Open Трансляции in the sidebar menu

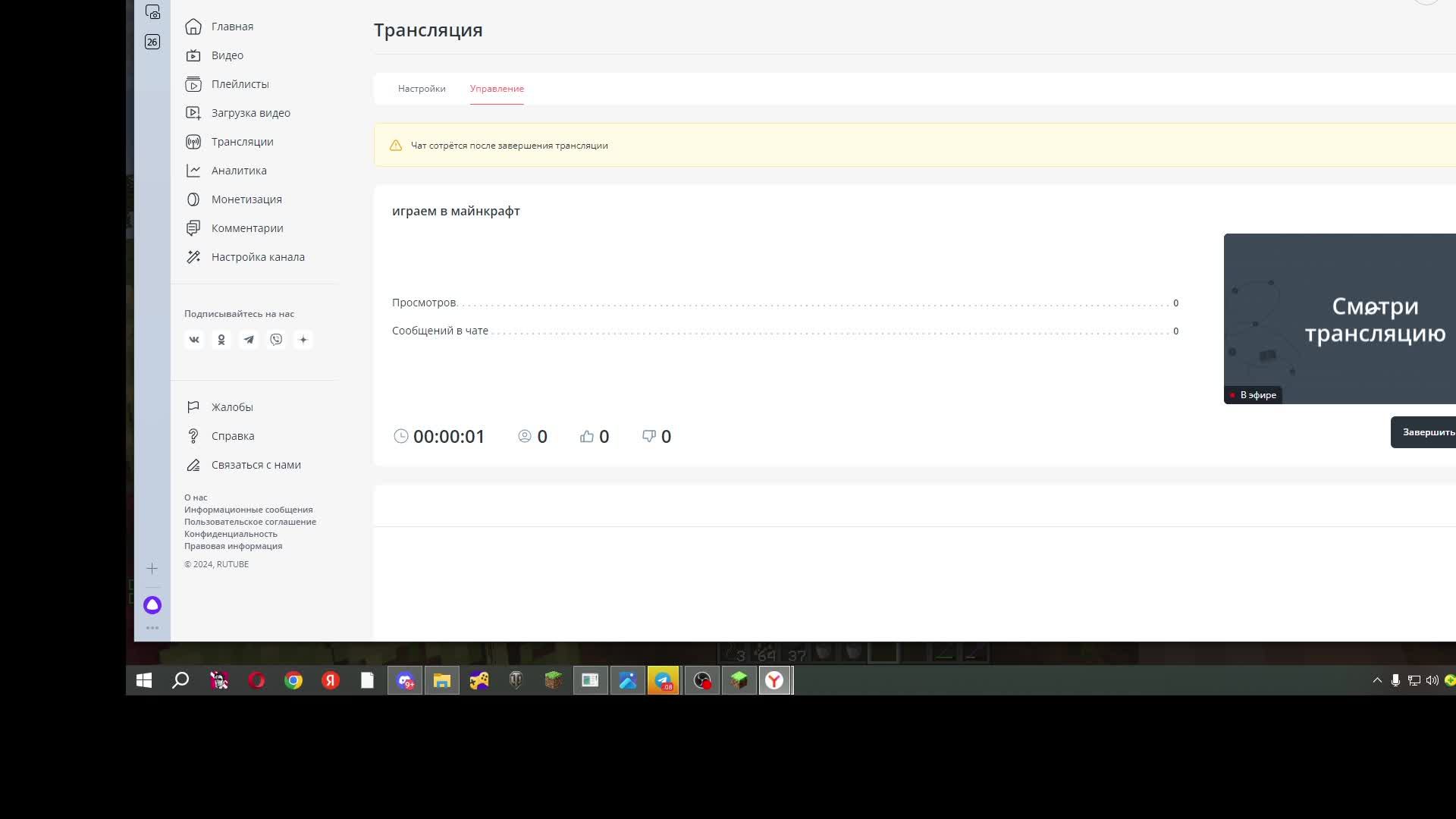coord(242,142)
